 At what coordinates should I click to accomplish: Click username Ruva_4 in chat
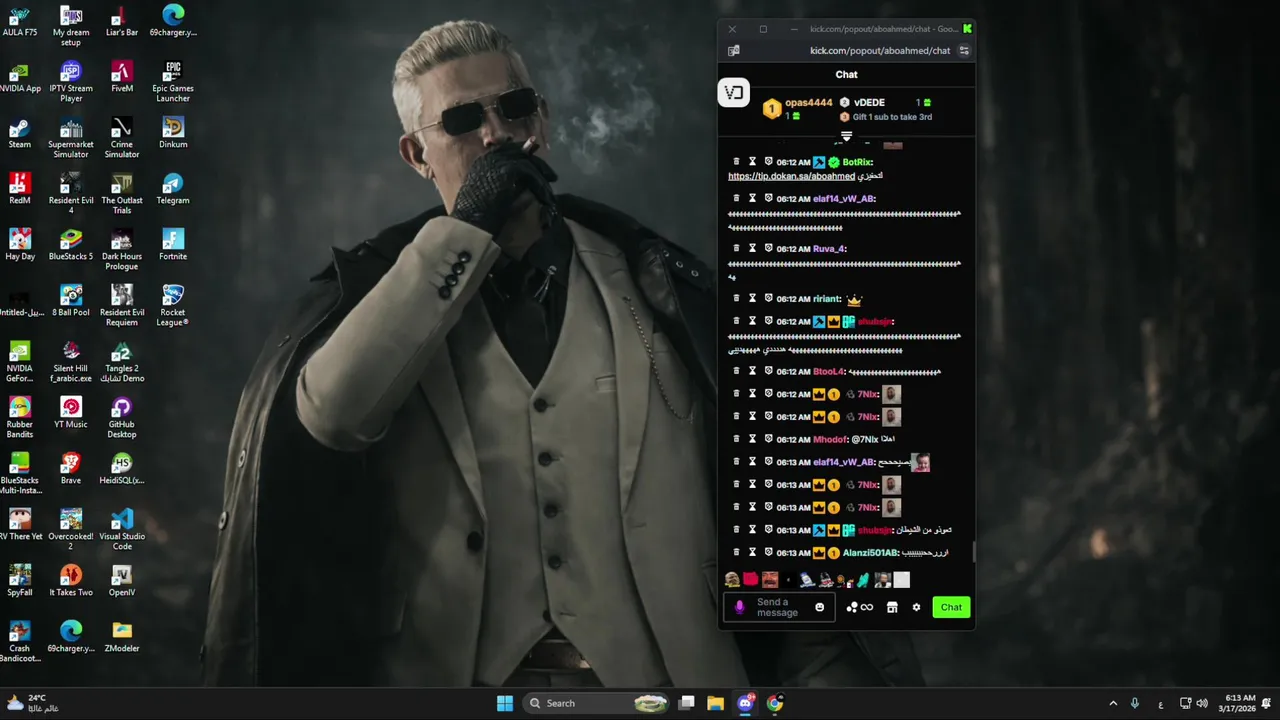pyautogui.click(x=829, y=249)
